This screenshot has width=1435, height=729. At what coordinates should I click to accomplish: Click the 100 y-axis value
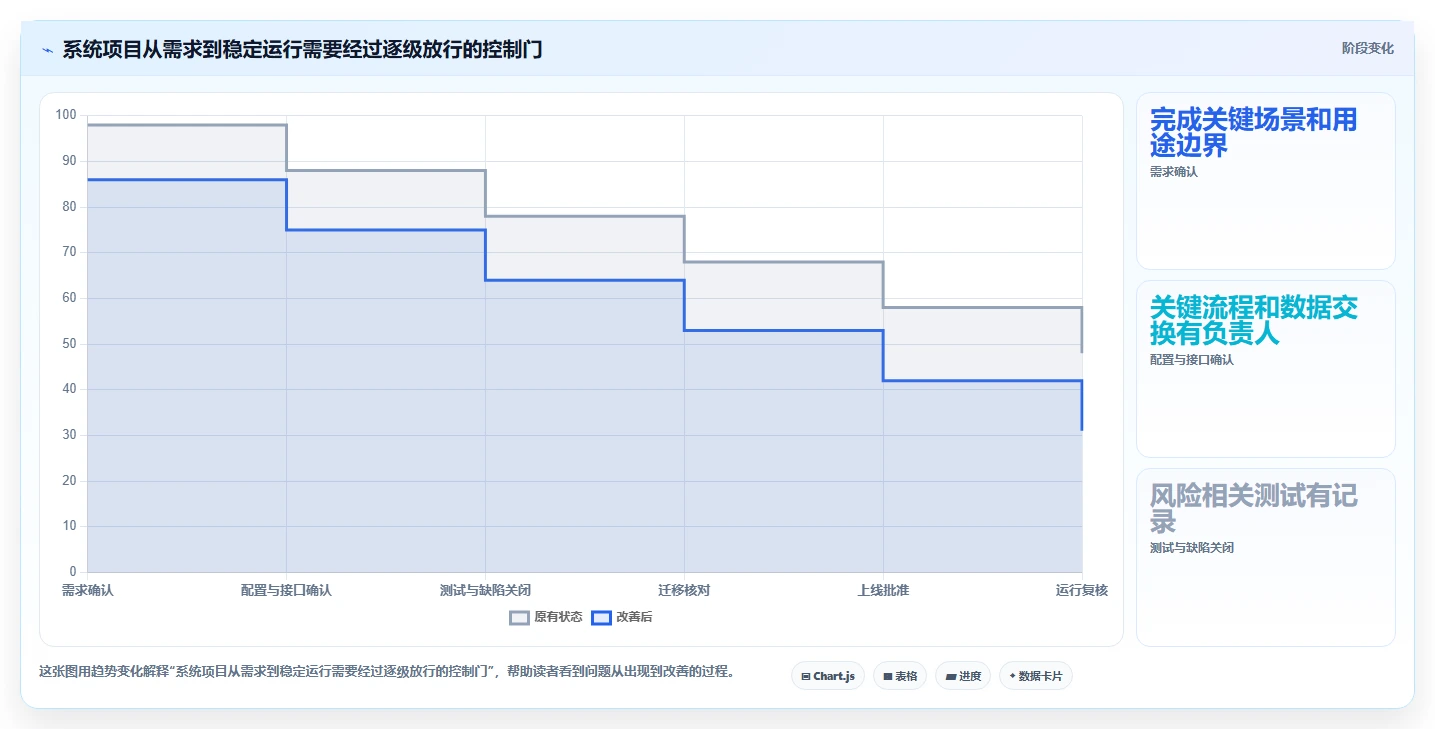[66, 115]
